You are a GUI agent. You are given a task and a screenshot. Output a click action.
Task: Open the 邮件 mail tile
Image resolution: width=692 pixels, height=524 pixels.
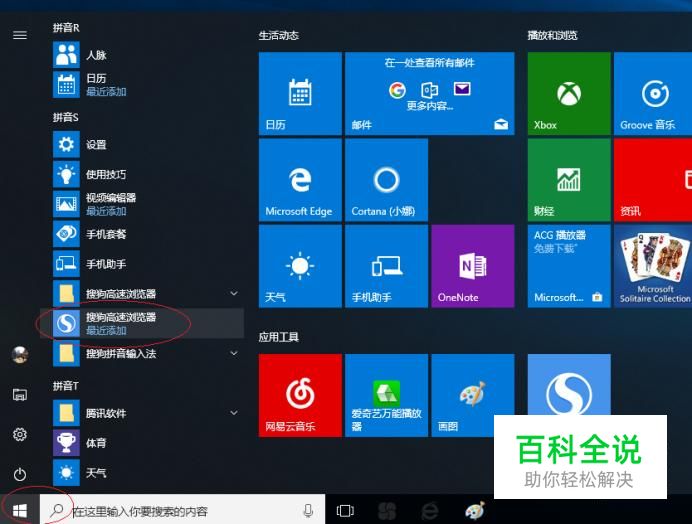[x=429, y=94]
